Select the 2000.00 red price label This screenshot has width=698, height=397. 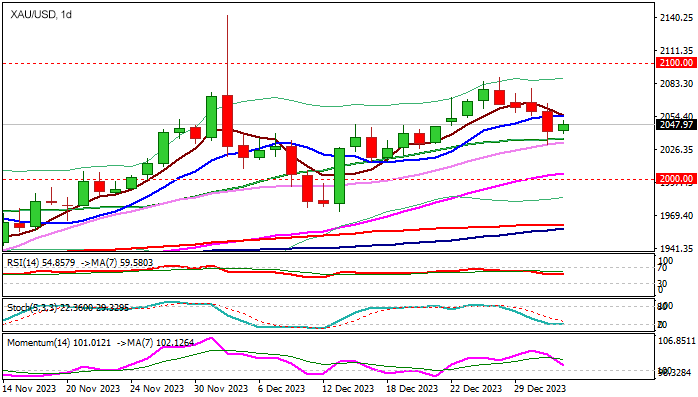pos(676,179)
